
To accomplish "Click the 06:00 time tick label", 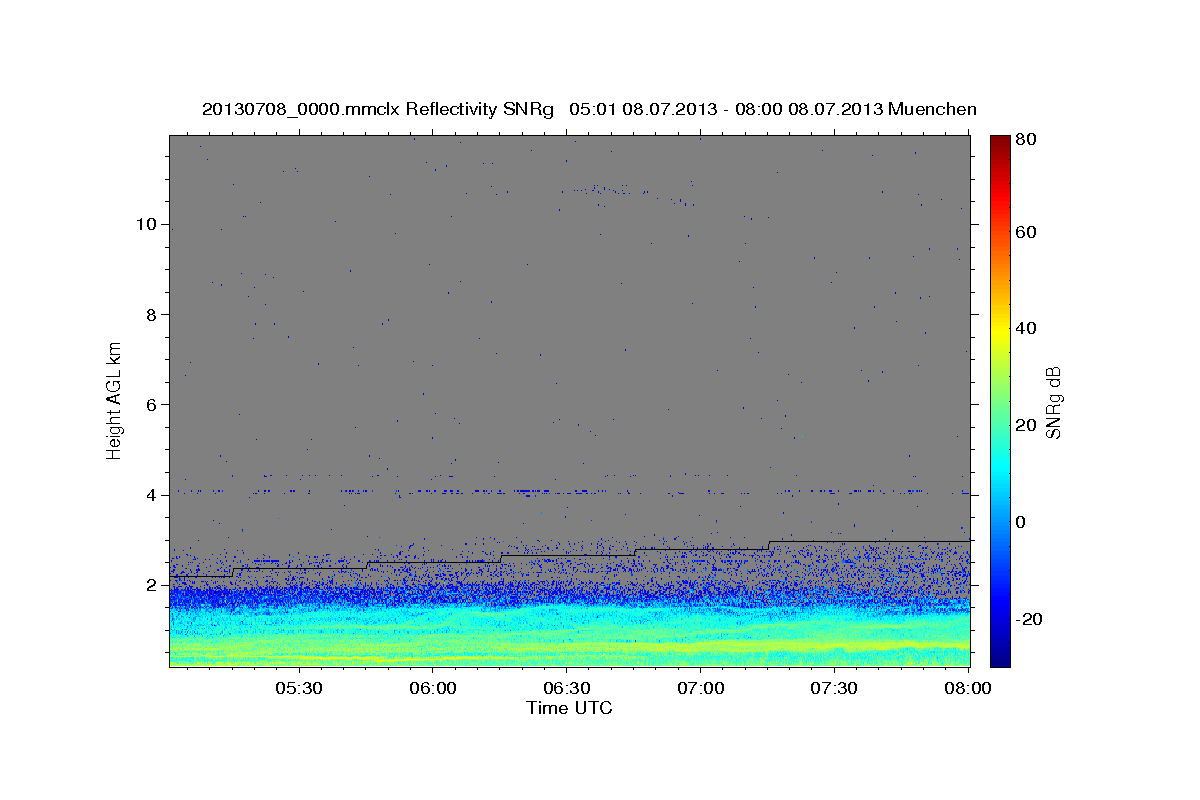I will pos(433,689).
